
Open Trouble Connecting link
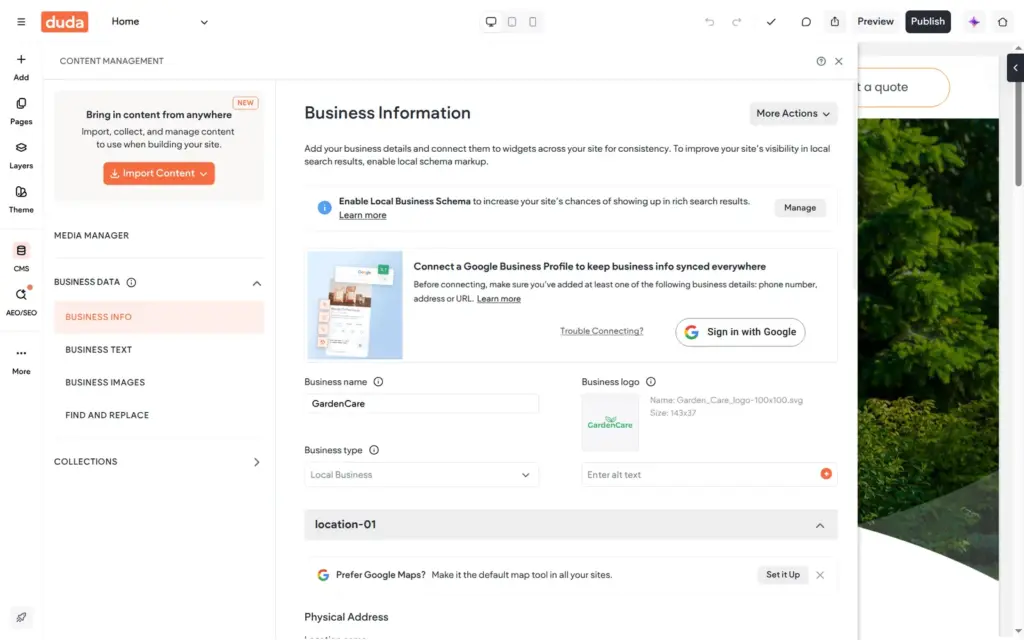click(601, 331)
